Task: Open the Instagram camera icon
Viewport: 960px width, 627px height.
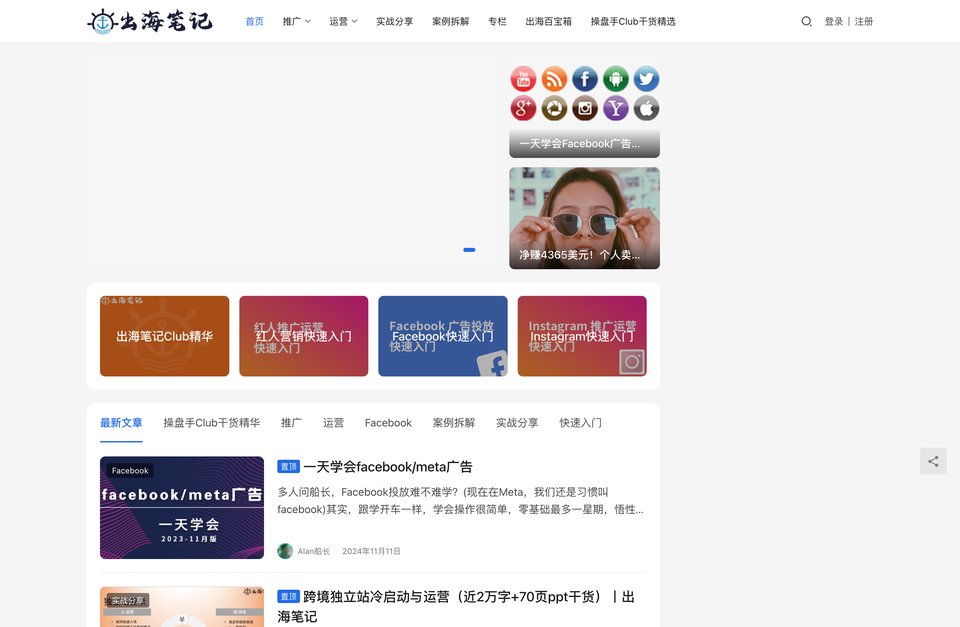Action: click(585, 108)
